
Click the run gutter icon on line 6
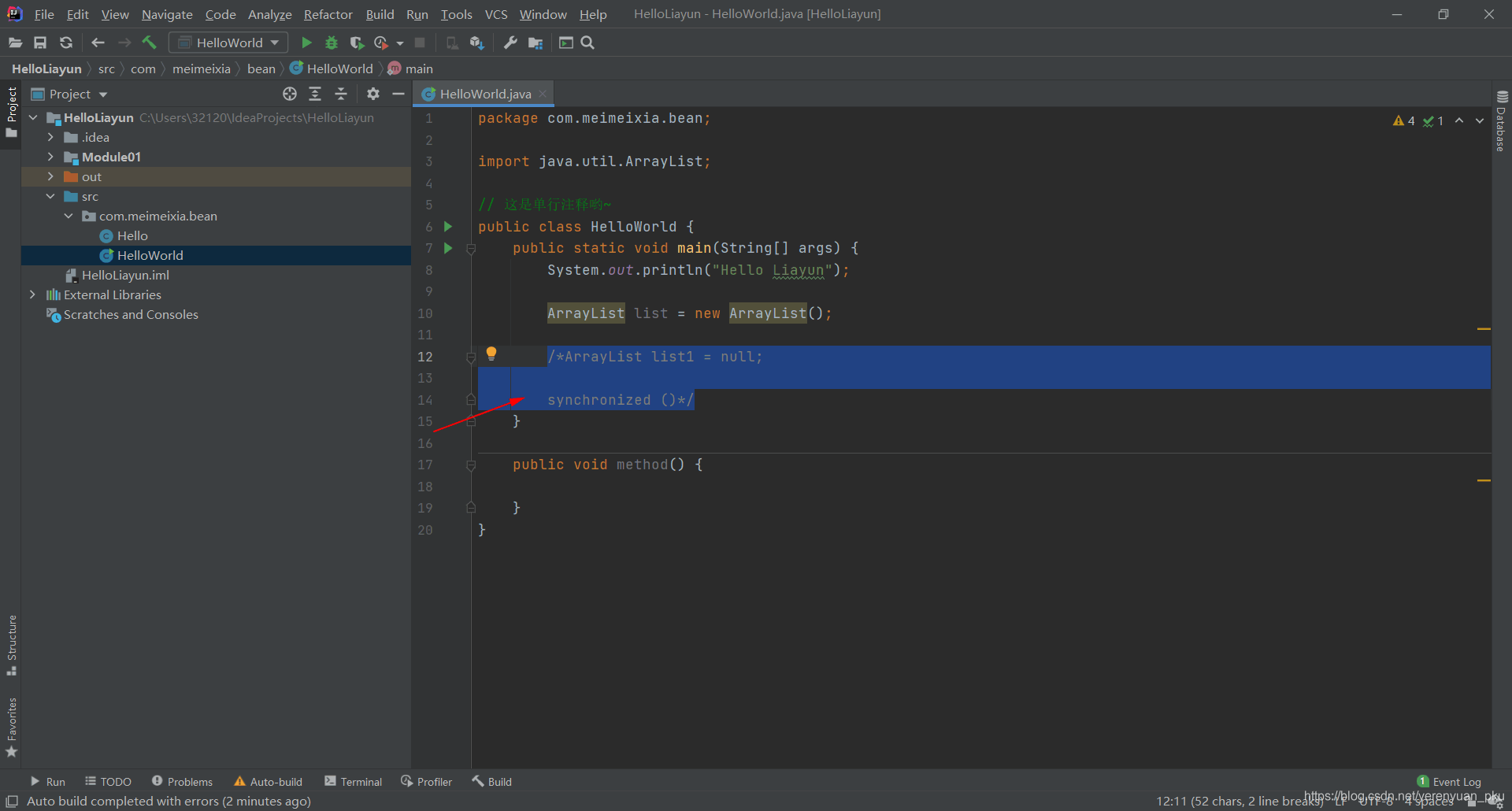tap(448, 227)
